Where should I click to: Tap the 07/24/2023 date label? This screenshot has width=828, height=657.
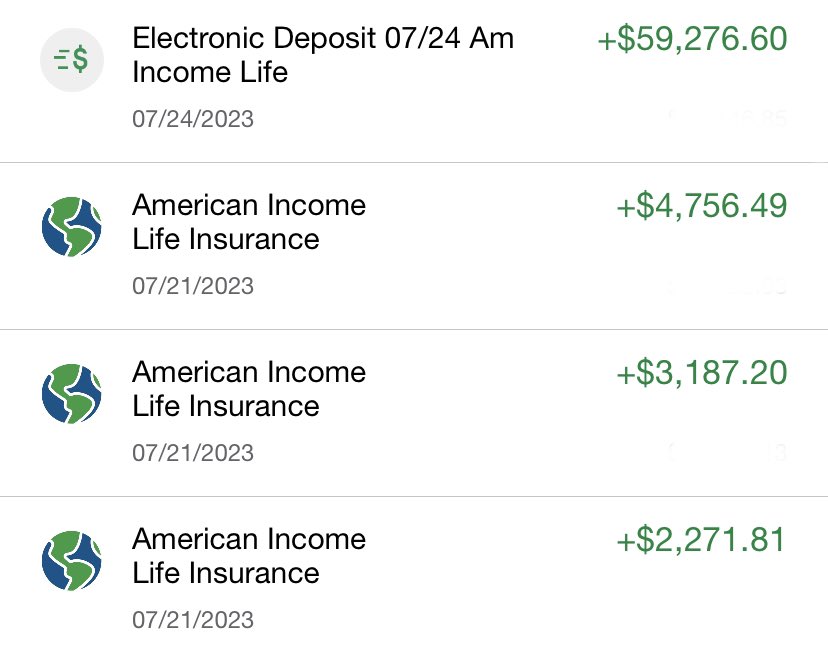[193, 119]
